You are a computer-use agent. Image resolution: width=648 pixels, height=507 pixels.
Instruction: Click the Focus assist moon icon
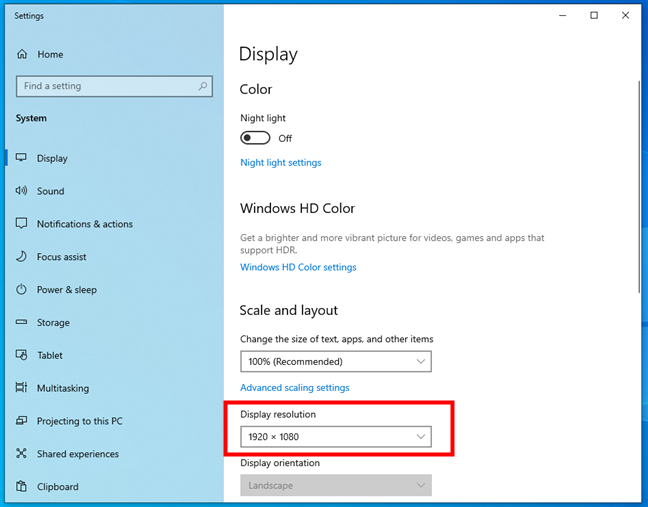tap(21, 257)
